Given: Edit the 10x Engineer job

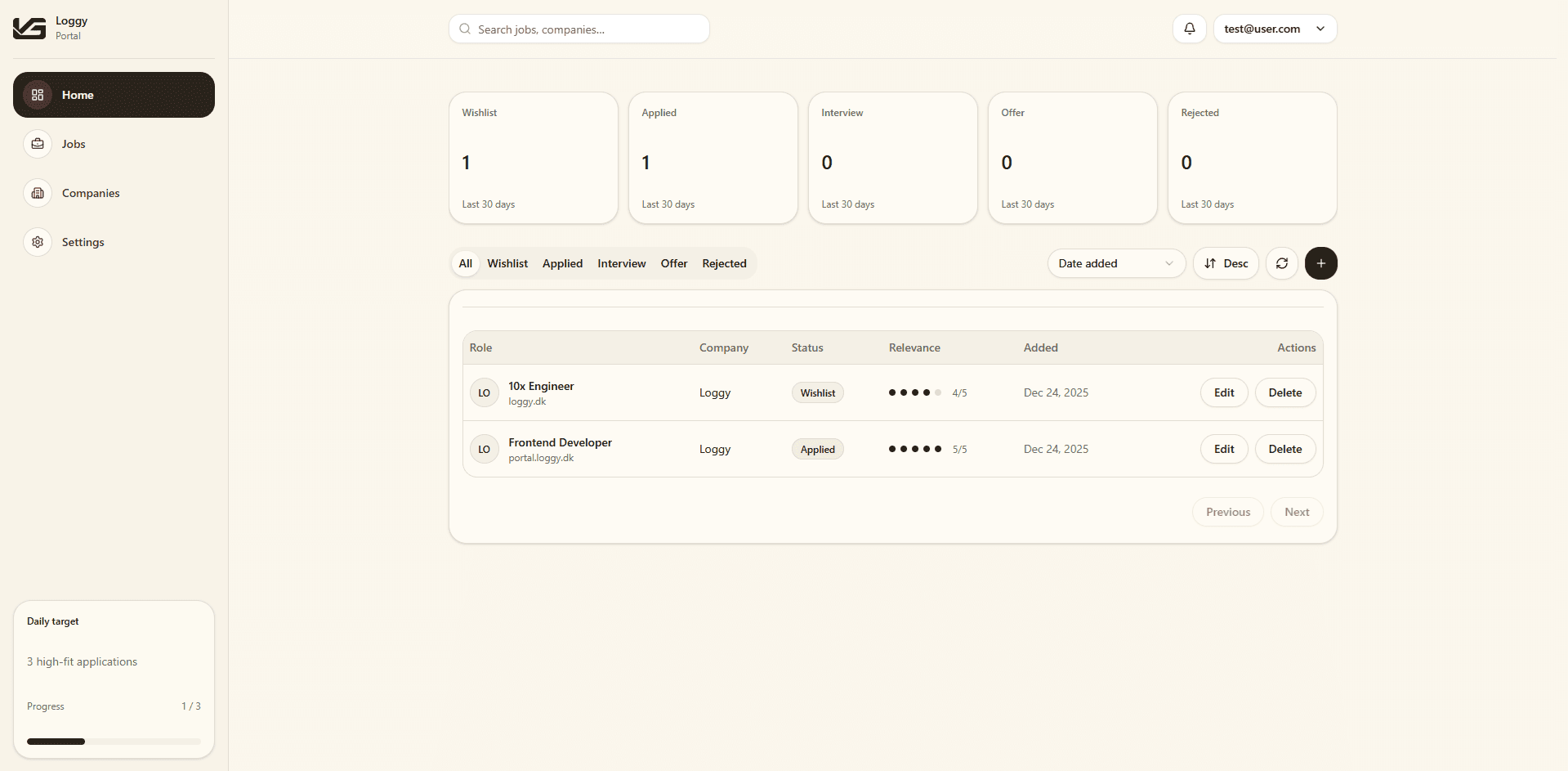Looking at the screenshot, I should pyautogui.click(x=1223, y=392).
